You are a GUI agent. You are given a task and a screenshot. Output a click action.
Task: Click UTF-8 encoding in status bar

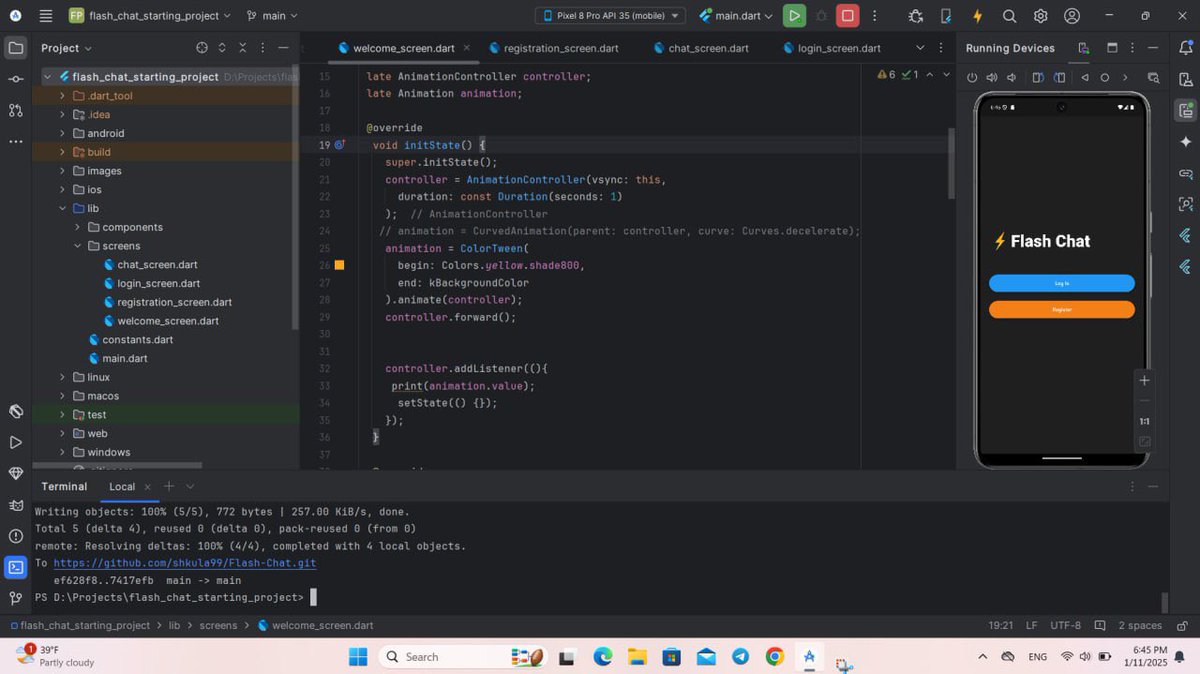pos(1065,625)
